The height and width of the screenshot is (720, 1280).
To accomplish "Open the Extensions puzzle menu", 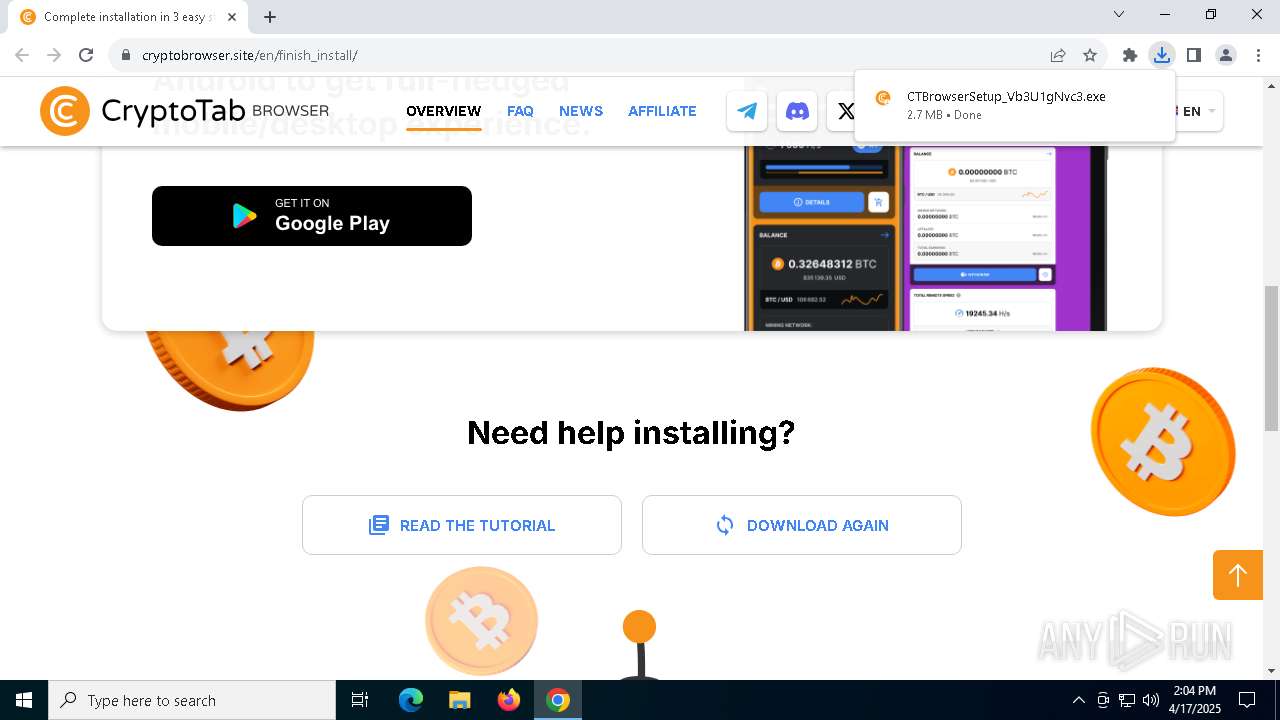I will [x=1130, y=55].
